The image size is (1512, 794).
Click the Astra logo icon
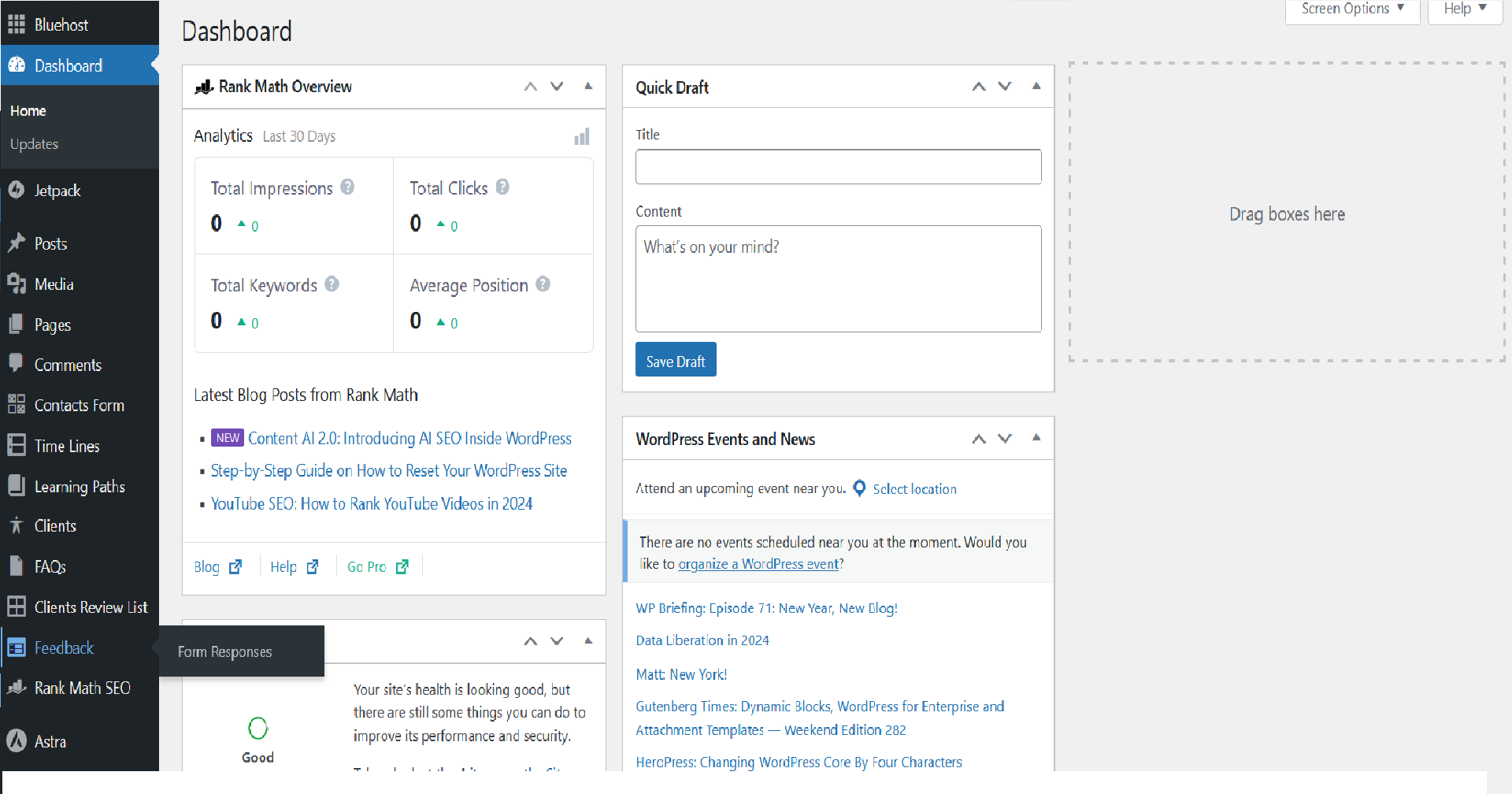17,740
